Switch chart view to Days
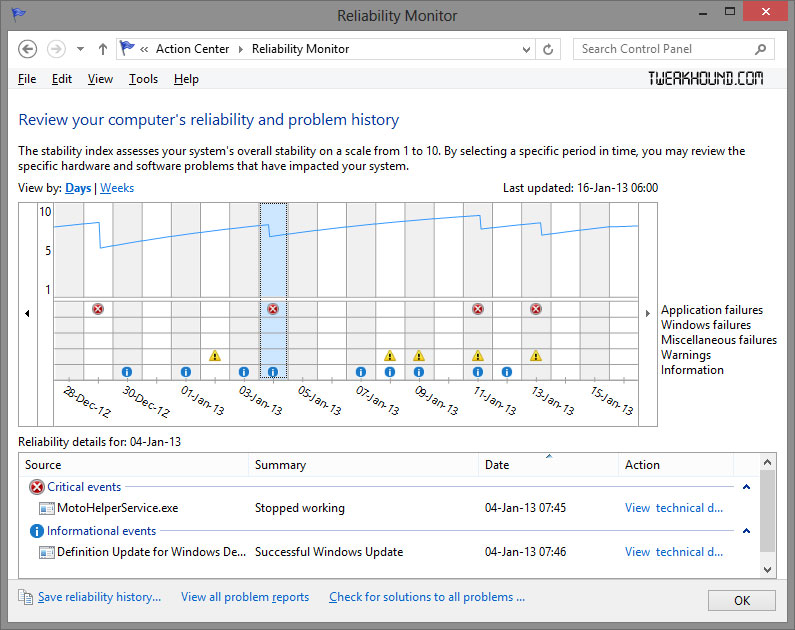The width and height of the screenshot is (795, 630). point(78,188)
